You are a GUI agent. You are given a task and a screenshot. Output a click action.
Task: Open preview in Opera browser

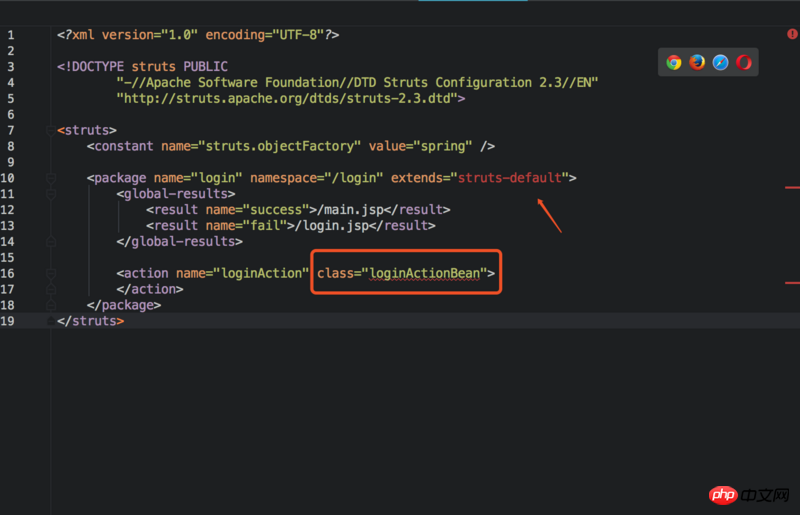[x=744, y=62]
